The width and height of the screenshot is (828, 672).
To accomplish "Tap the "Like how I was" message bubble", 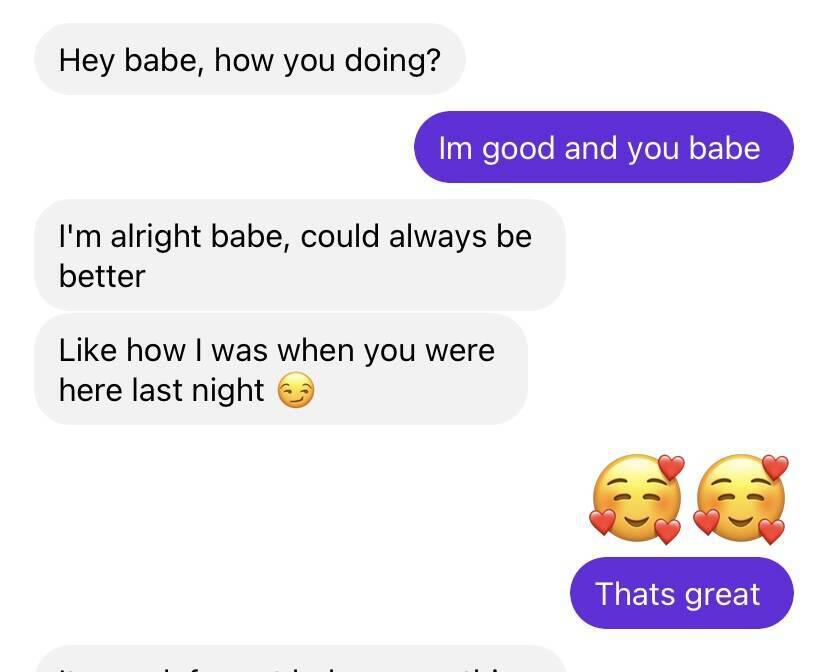I will point(280,370).
